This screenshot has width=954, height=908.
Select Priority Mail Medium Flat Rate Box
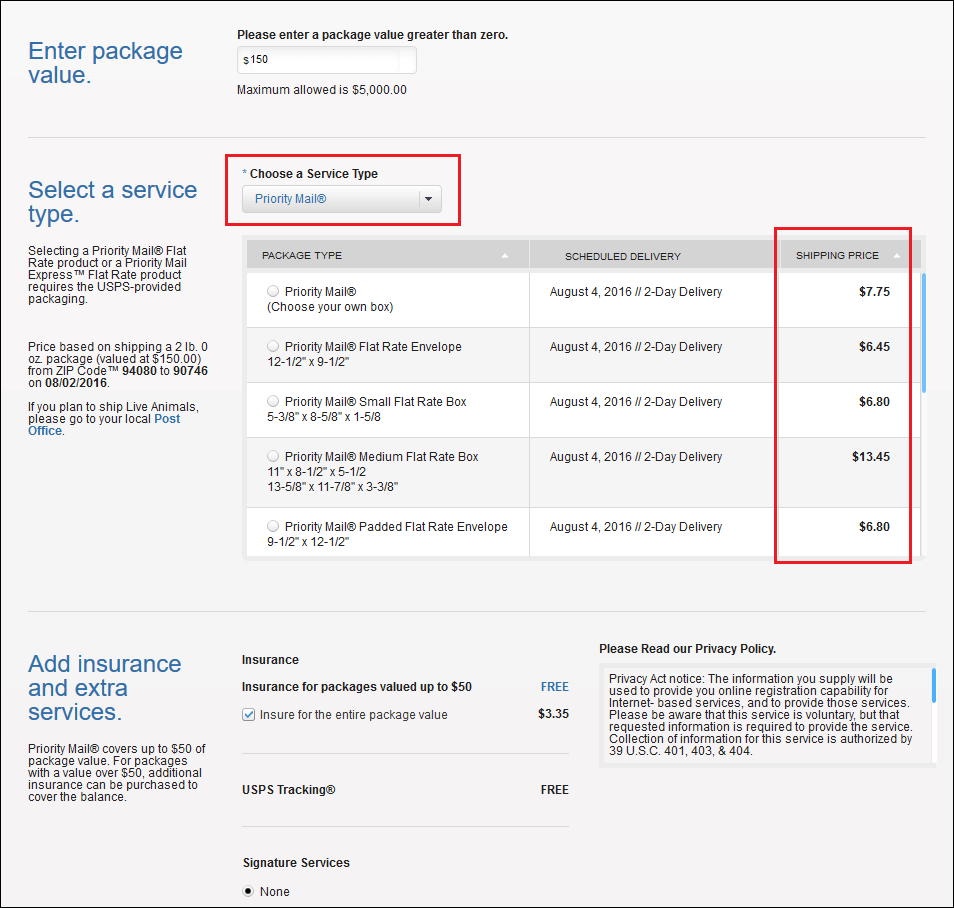(273, 456)
